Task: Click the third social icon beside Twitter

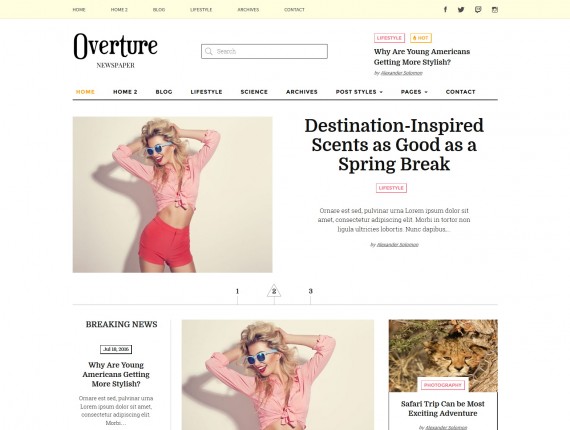Action: point(478,9)
